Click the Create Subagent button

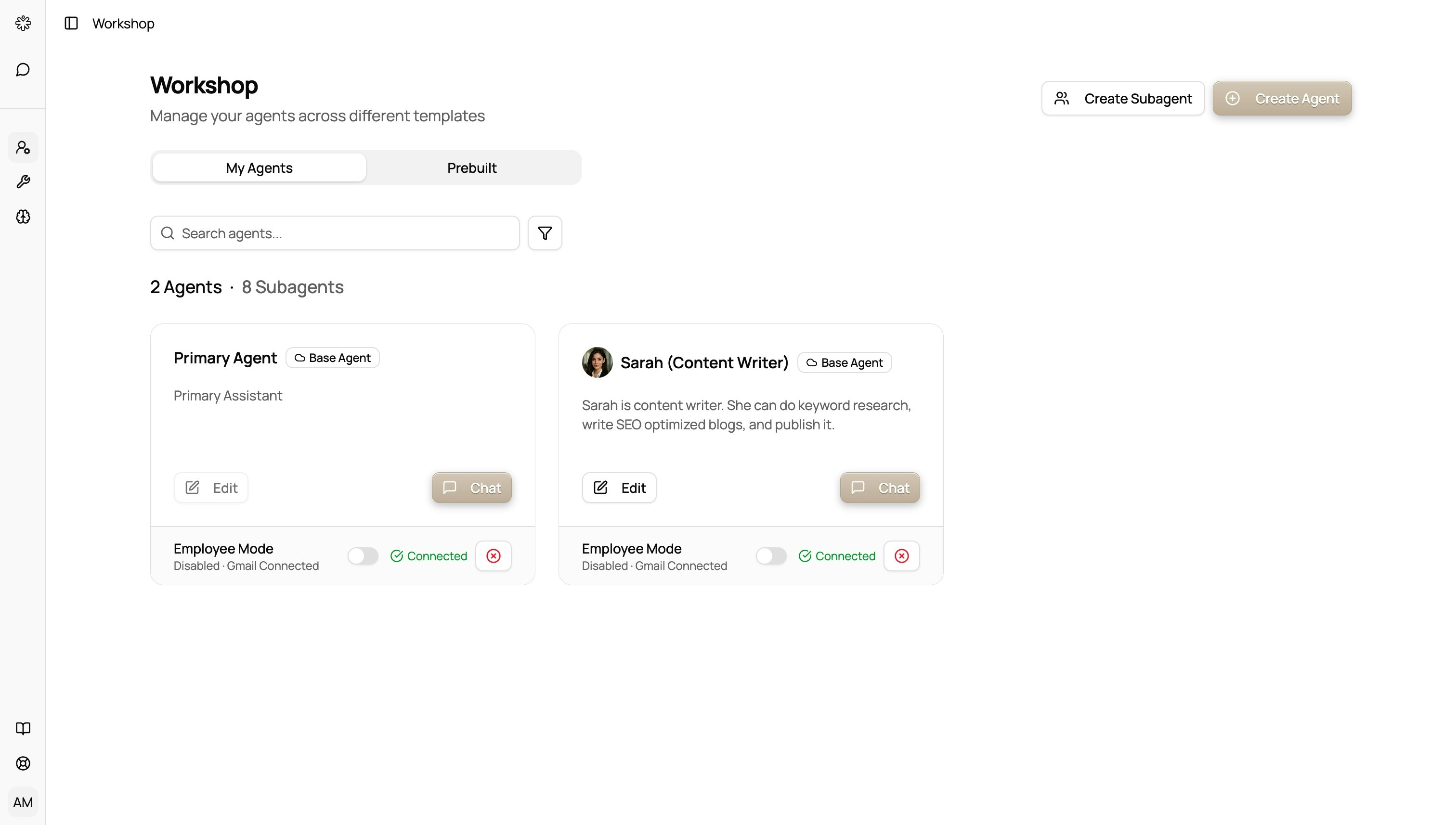coord(1122,99)
